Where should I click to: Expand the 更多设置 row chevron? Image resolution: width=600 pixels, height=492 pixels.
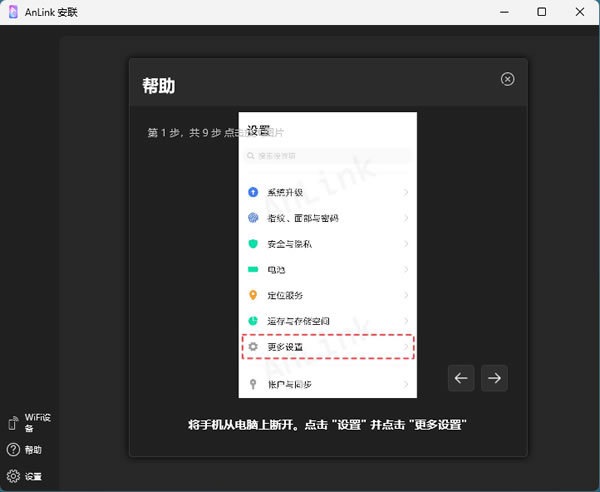tap(406, 347)
